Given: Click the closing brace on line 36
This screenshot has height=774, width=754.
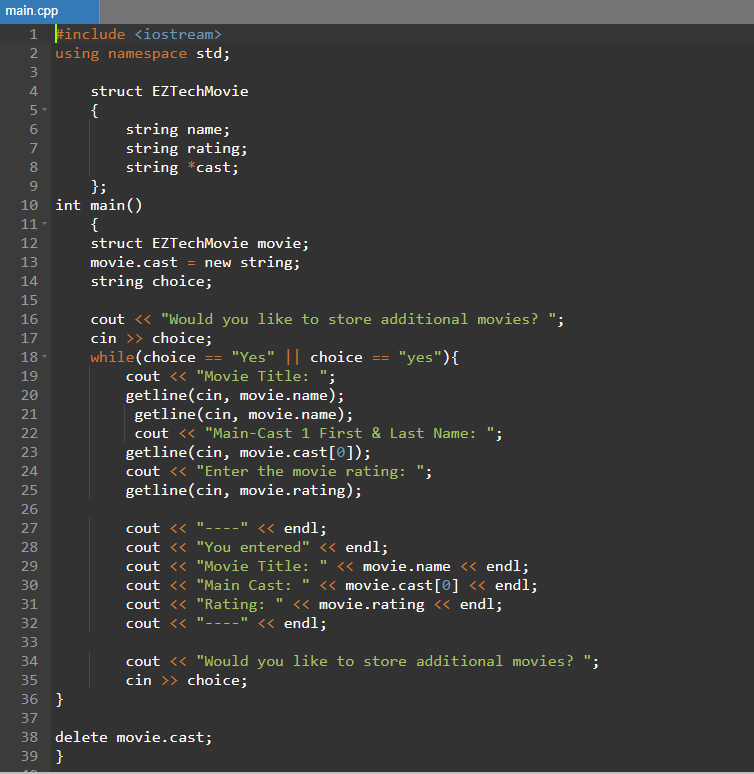Looking at the screenshot, I should [x=59, y=699].
